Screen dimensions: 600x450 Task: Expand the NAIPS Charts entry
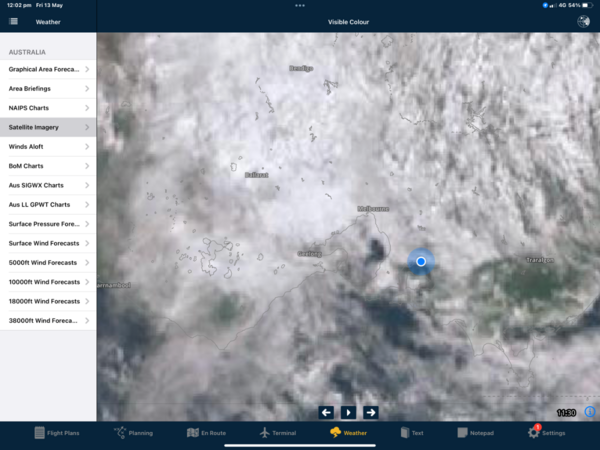tap(48, 108)
